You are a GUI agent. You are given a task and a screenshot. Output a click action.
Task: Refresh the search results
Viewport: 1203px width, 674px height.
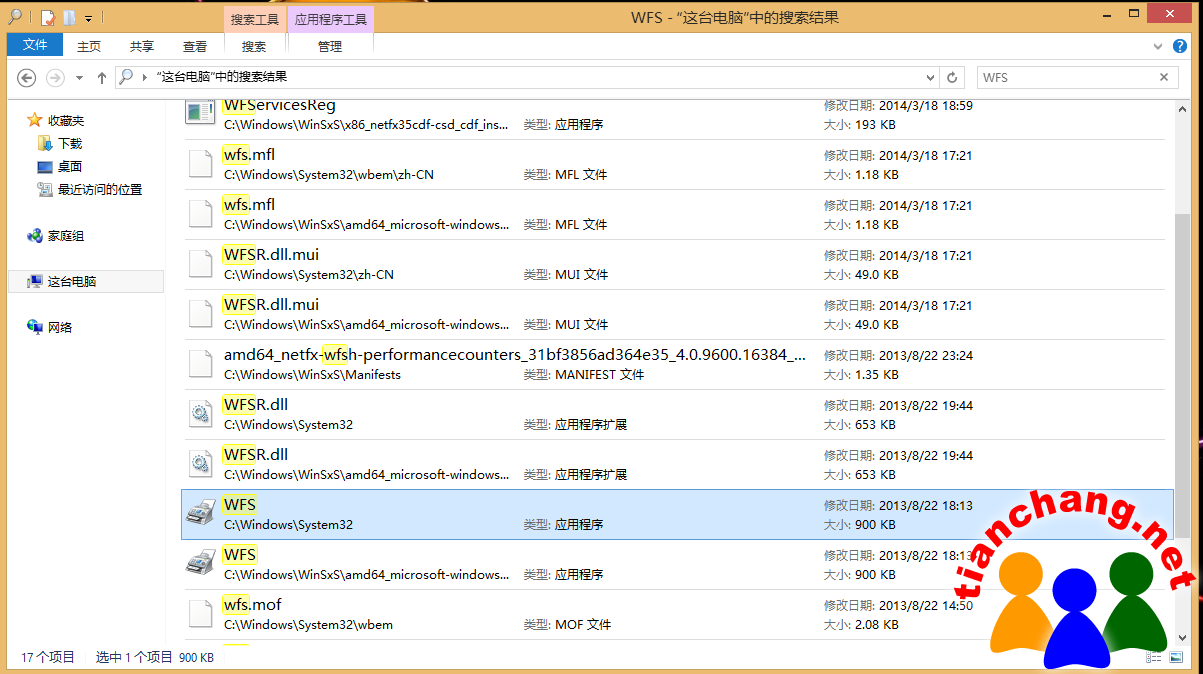(952, 77)
